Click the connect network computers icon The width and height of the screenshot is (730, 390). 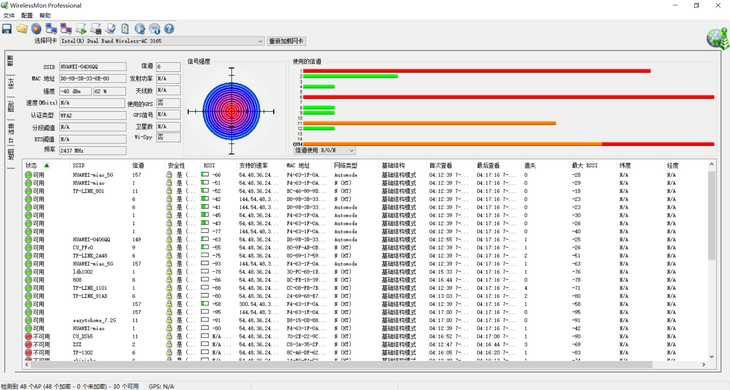[x=51, y=29]
